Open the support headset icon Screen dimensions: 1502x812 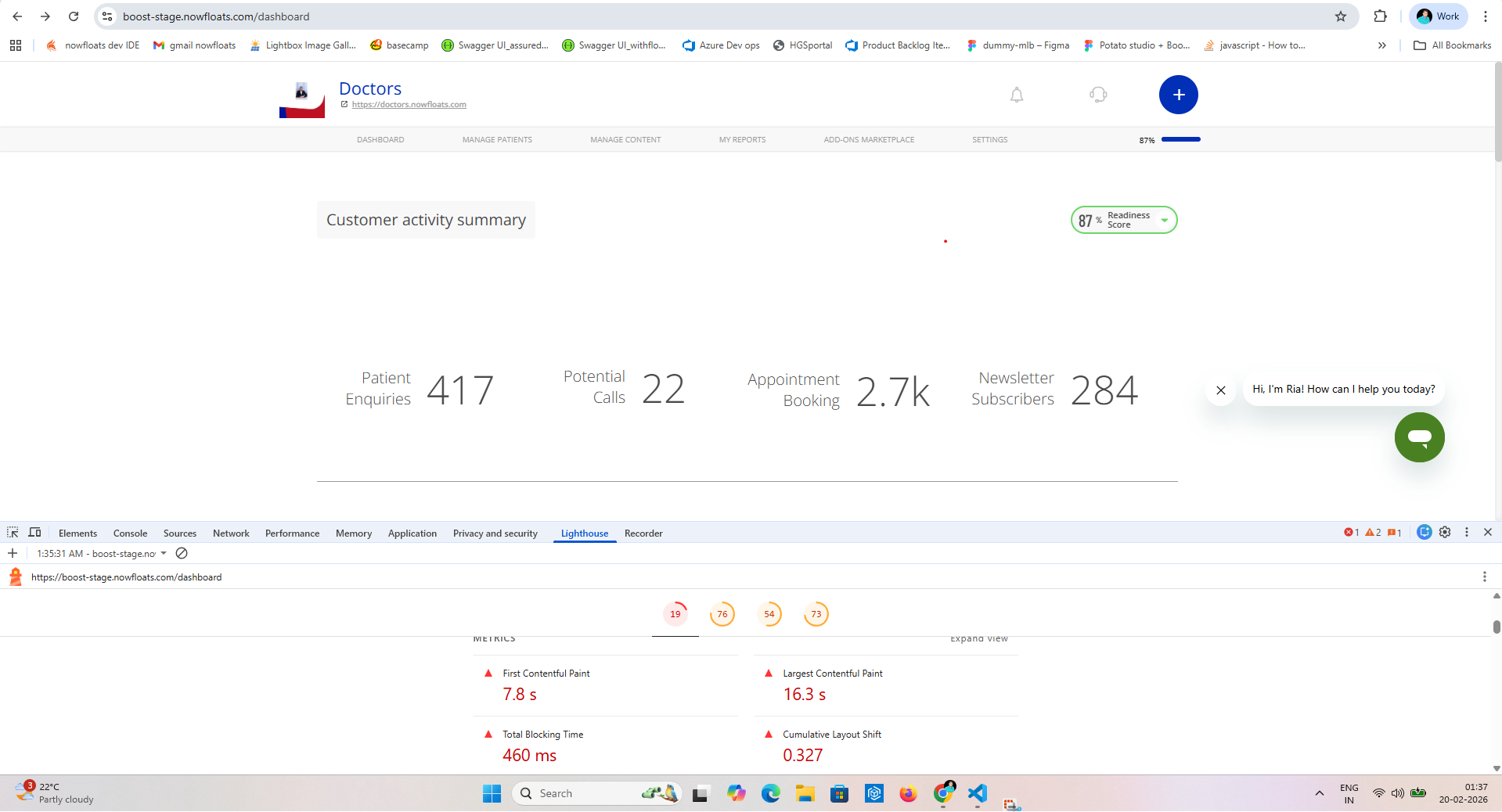pyautogui.click(x=1098, y=95)
